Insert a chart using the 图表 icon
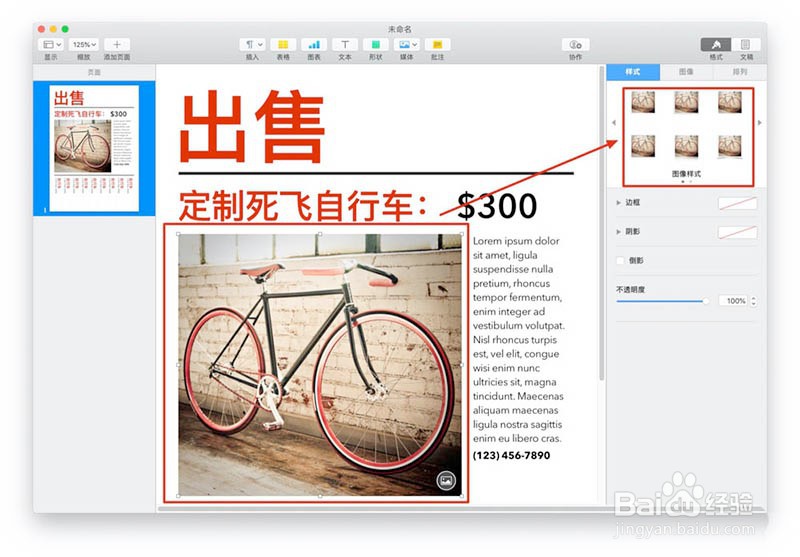Image resolution: width=800 pixels, height=557 pixels. [314, 44]
